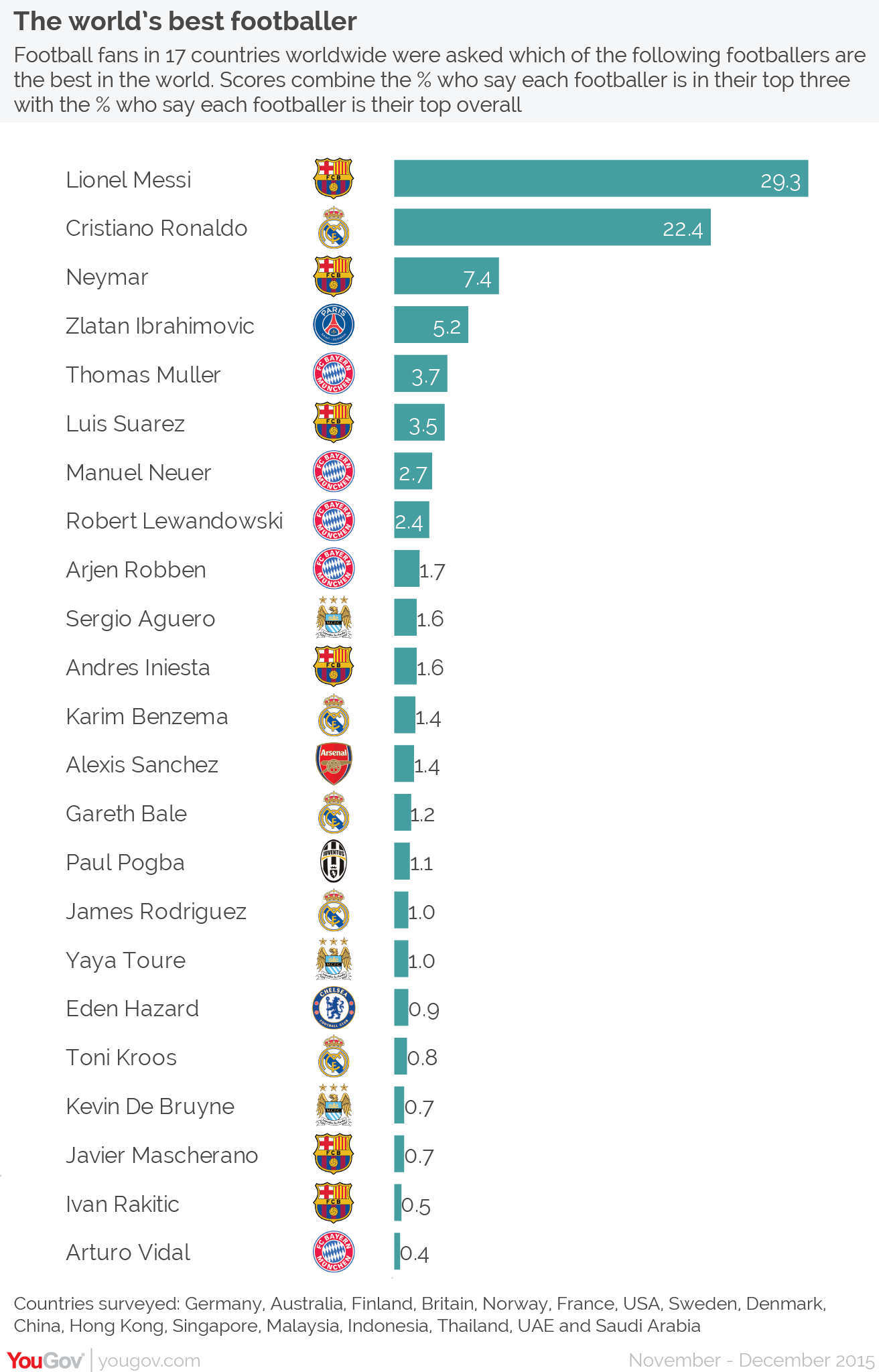Click the YouGov logo
Viewport: 879px width, 1372px height.
tap(46, 1360)
